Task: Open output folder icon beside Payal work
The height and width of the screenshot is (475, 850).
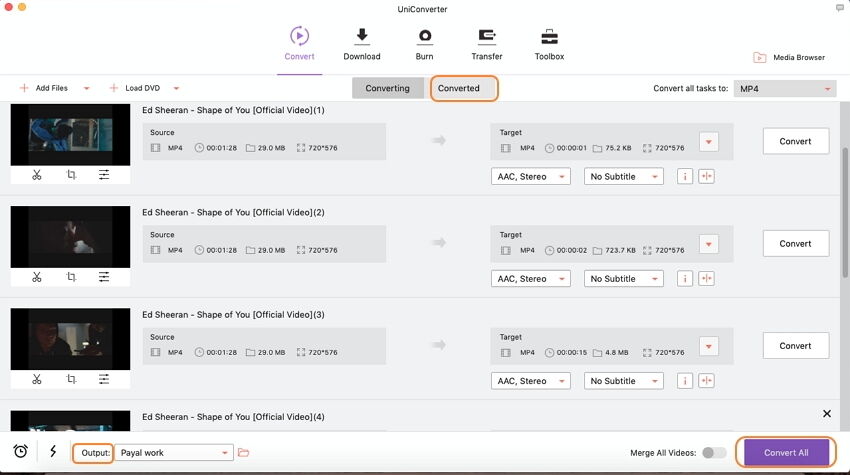Action: [x=243, y=452]
